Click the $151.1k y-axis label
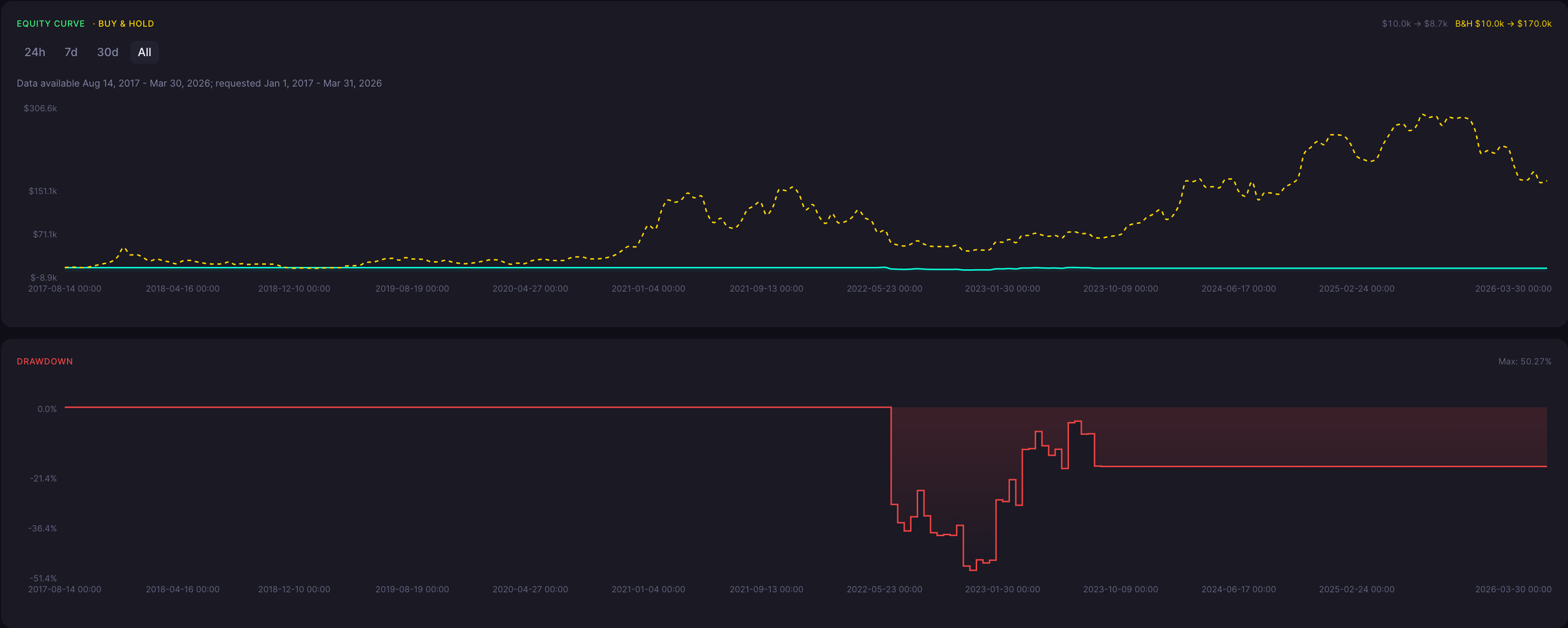The width and height of the screenshot is (1568, 628). (43, 191)
